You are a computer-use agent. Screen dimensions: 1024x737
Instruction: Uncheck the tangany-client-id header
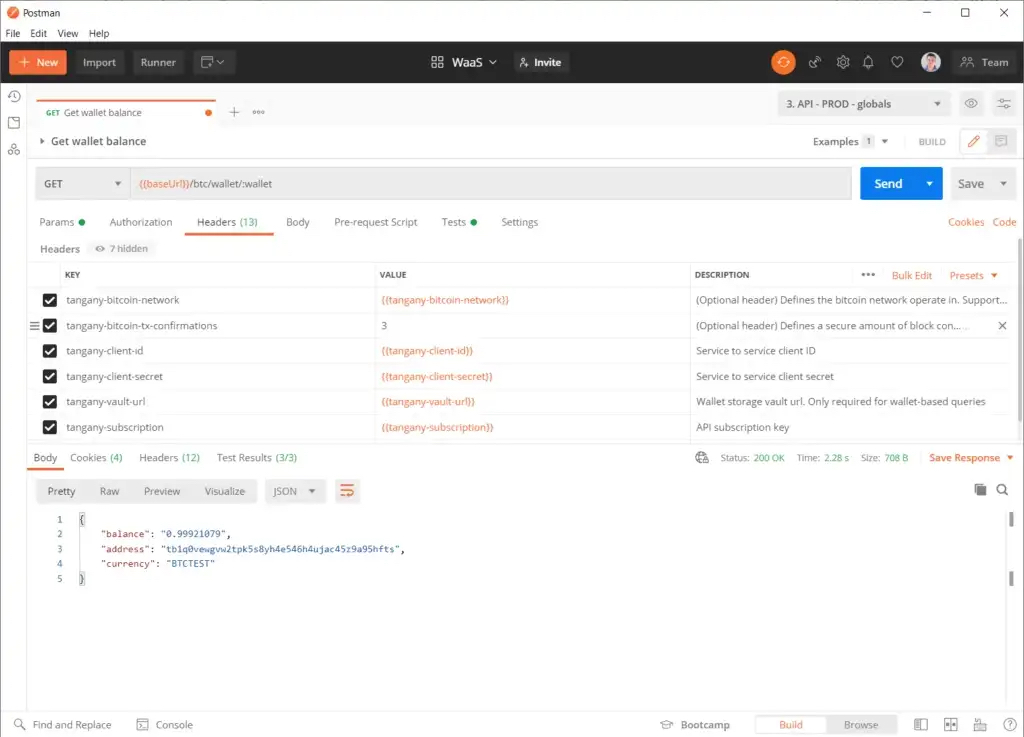point(50,351)
